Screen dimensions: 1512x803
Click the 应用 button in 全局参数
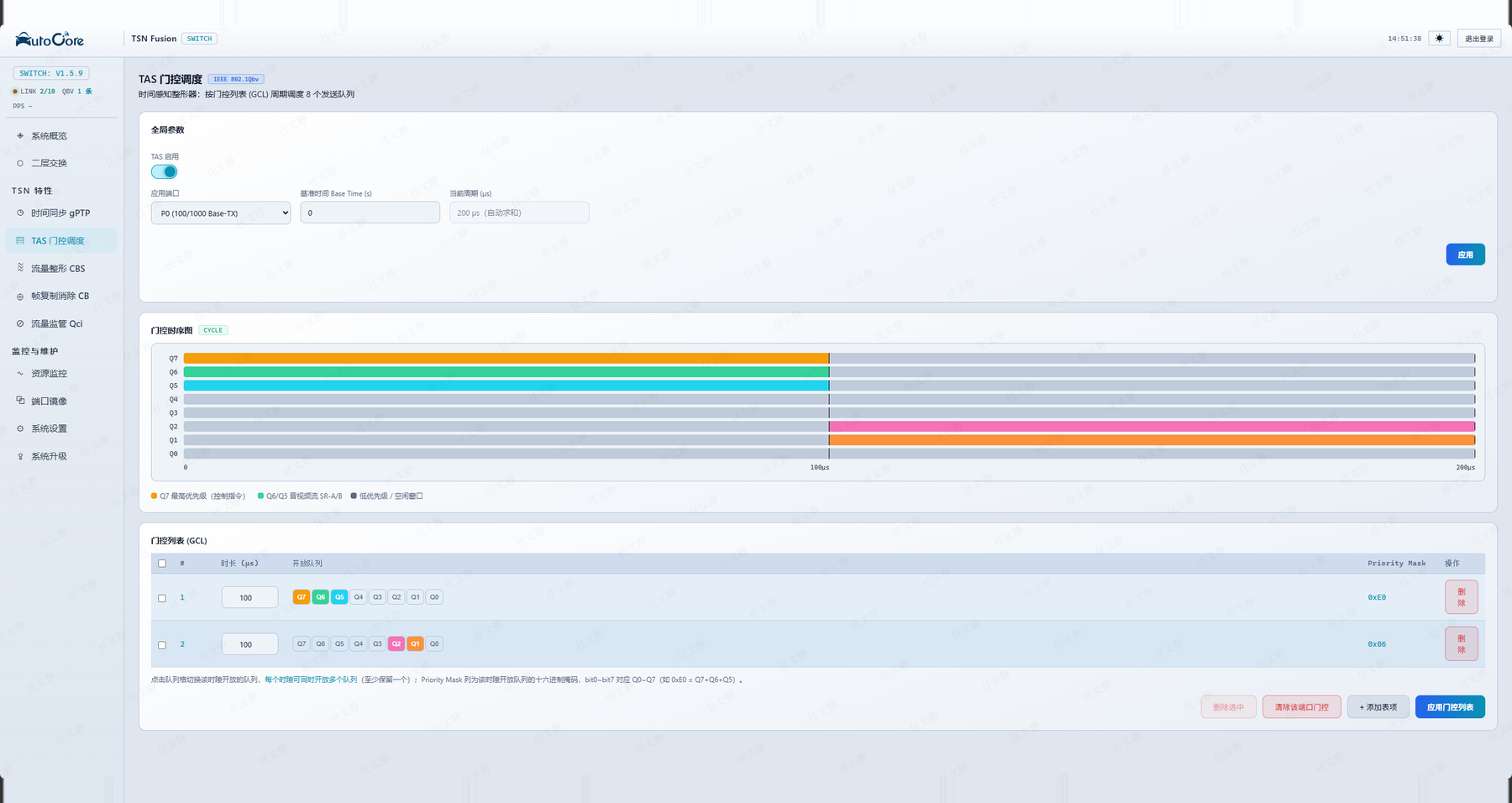(x=1465, y=255)
